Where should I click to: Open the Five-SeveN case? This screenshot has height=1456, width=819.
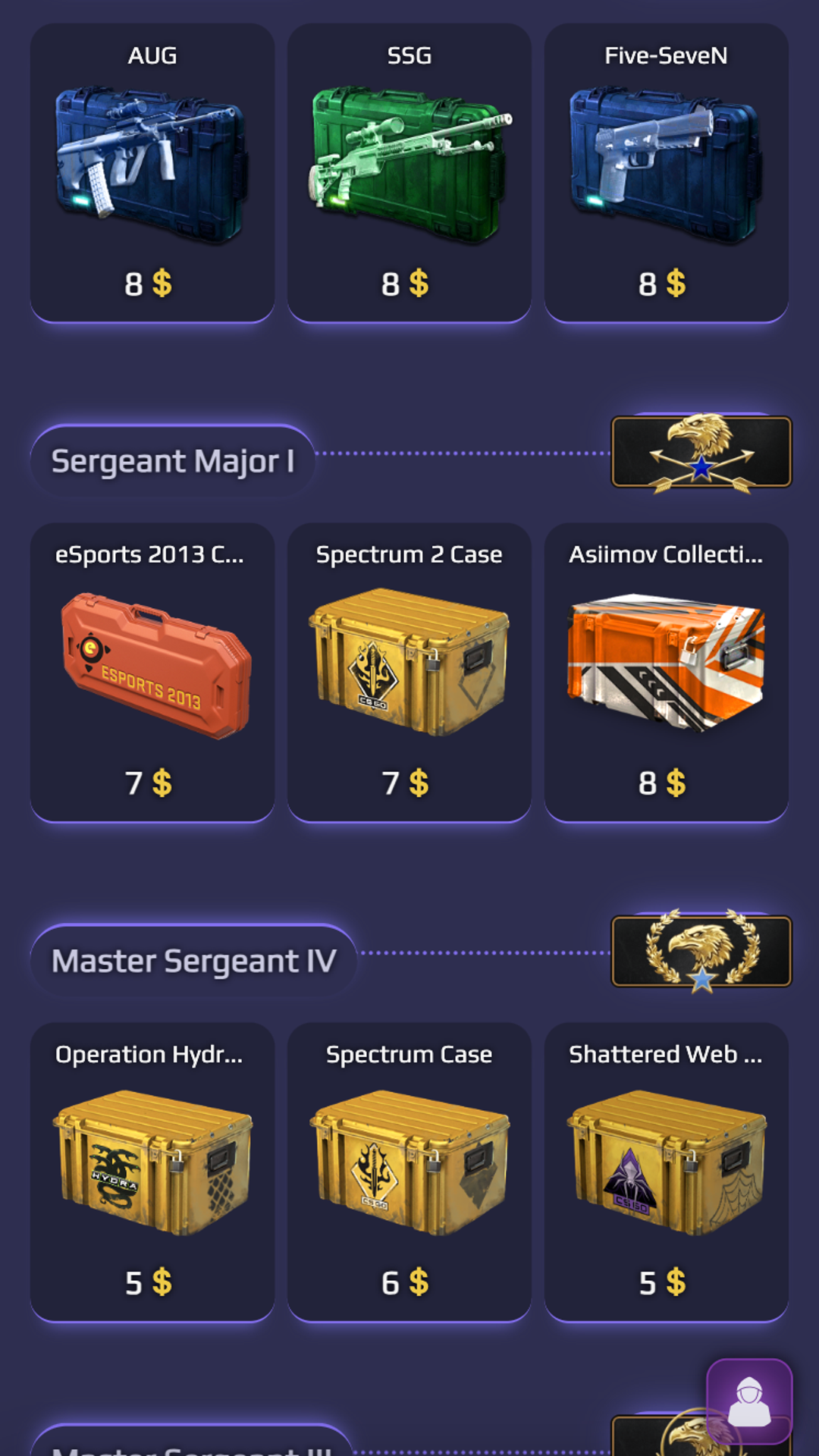click(x=667, y=173)
